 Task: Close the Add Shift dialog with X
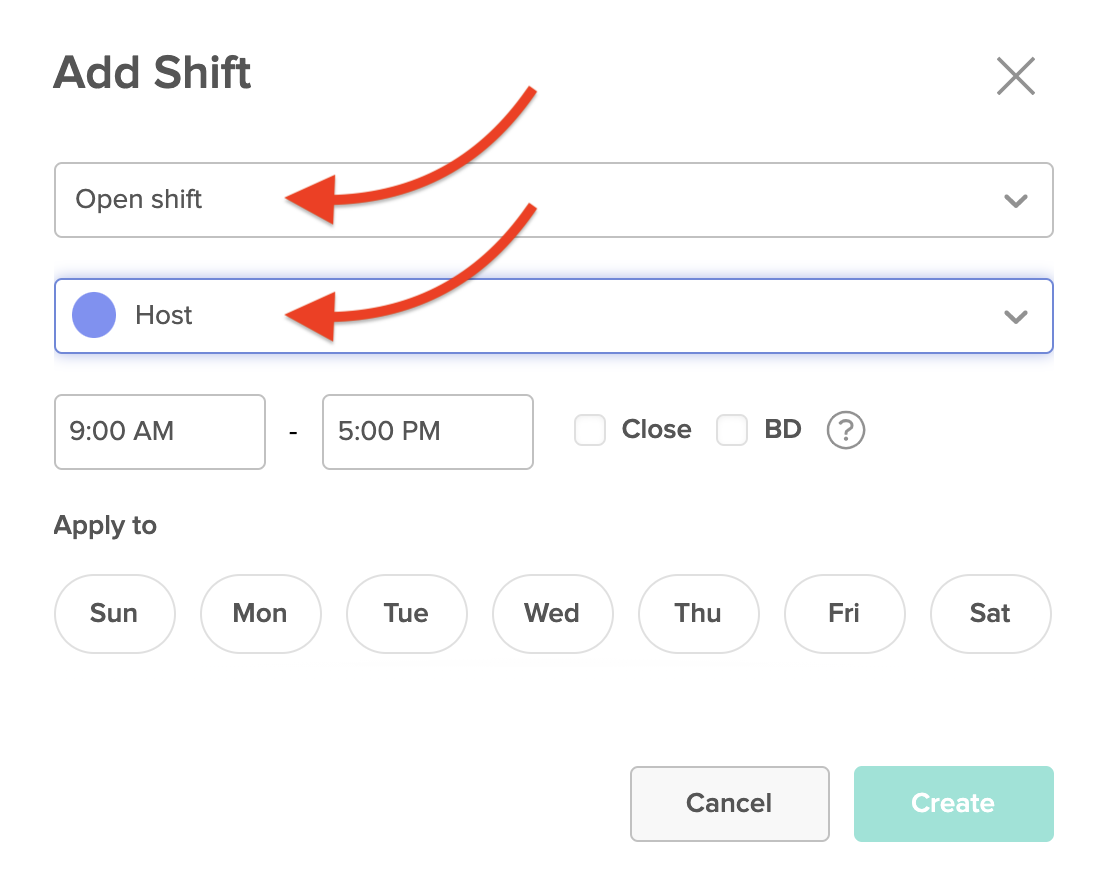pyautogui.click(x=1016, y=76)
